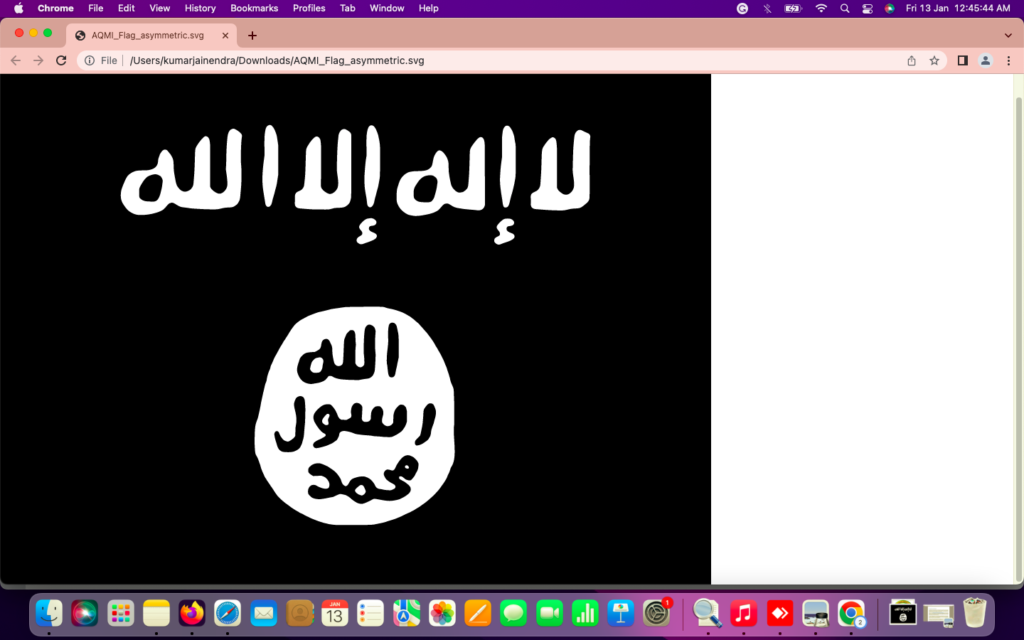Bookmark this page with the star icon
This screenshot has height=640, width=1024.
tap(934, 60)
